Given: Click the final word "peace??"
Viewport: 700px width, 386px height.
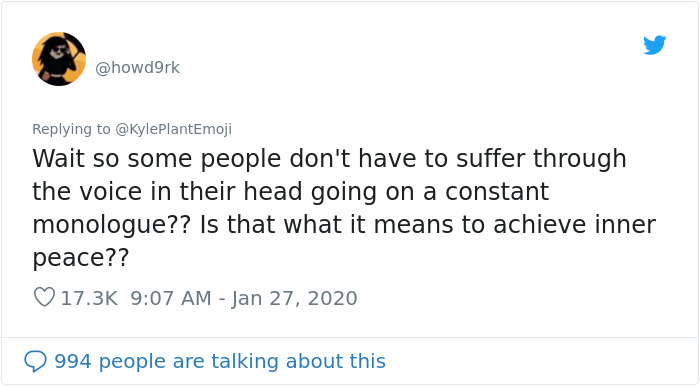Looking at the screenshot, I should click(81, 258).
